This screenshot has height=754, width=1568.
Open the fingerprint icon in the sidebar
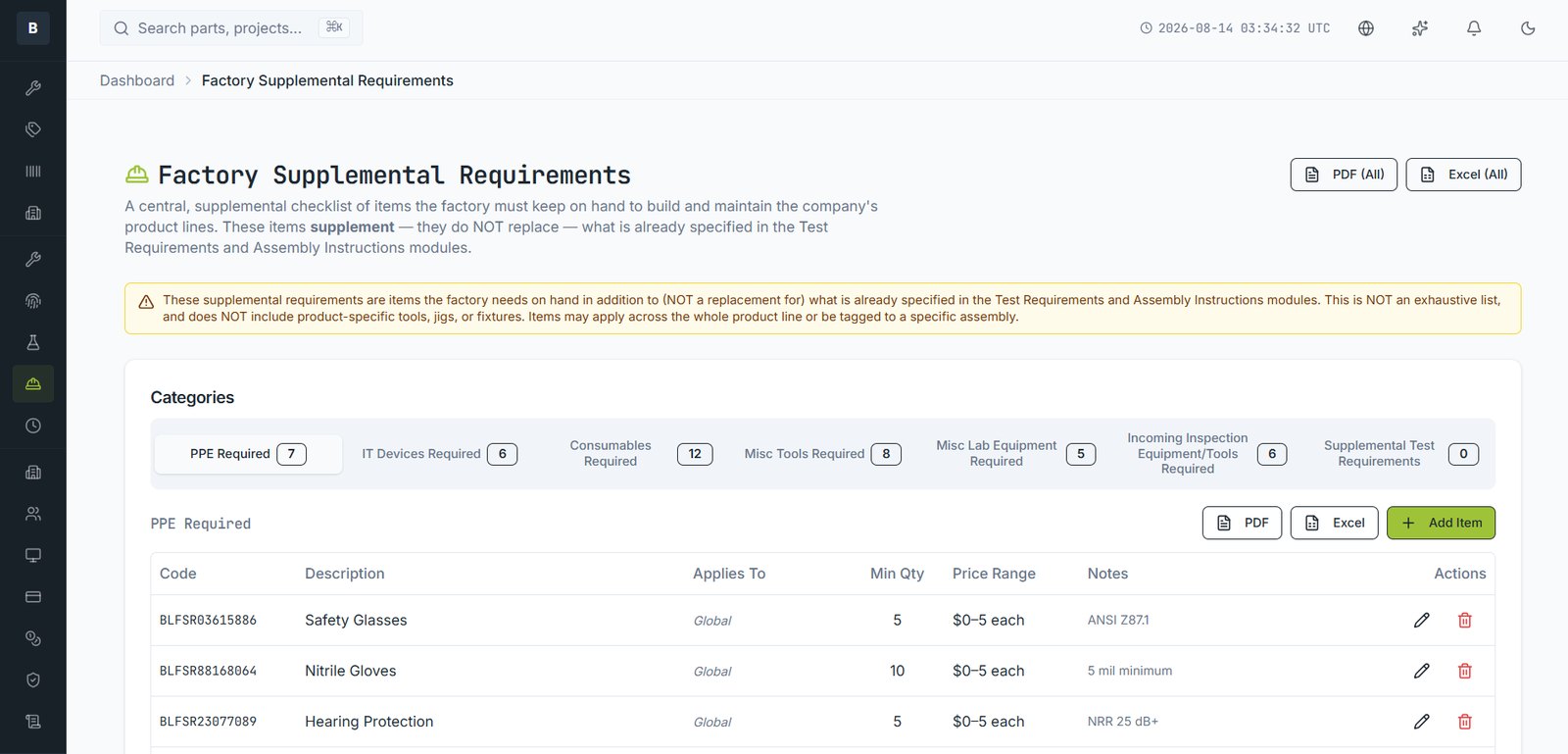pyautogui.click(x=33, y=301)
